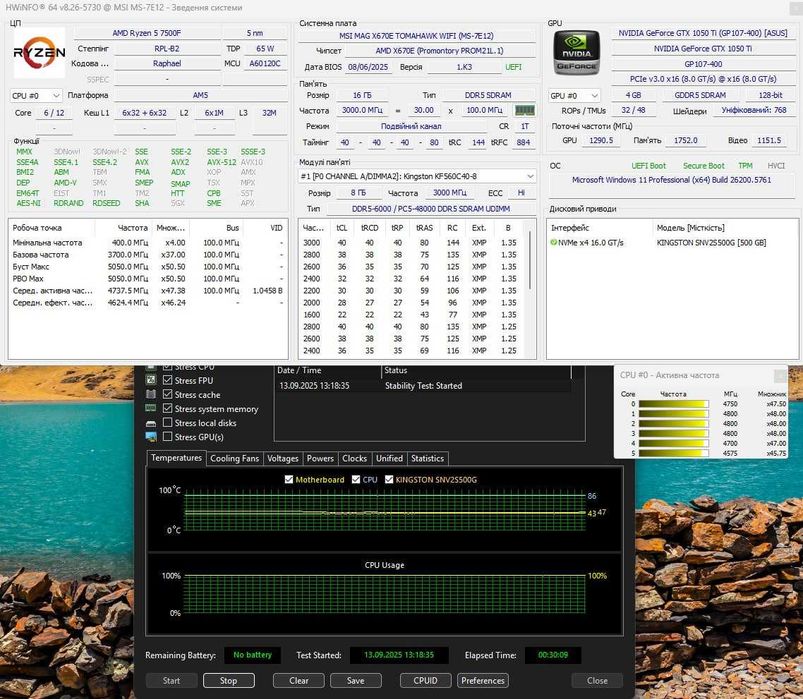
Task: Click the memory timings table scrollbar
Action: (530, 261)
